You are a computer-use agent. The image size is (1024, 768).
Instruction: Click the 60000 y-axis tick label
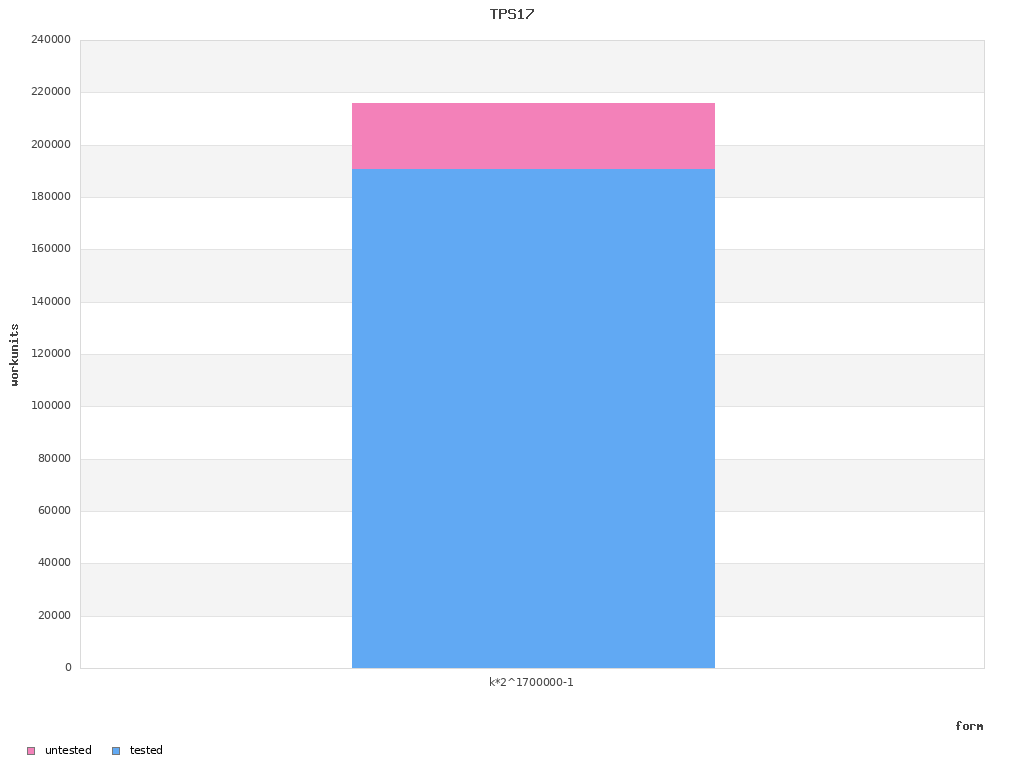pyautogui.click(x=54, y=511)
